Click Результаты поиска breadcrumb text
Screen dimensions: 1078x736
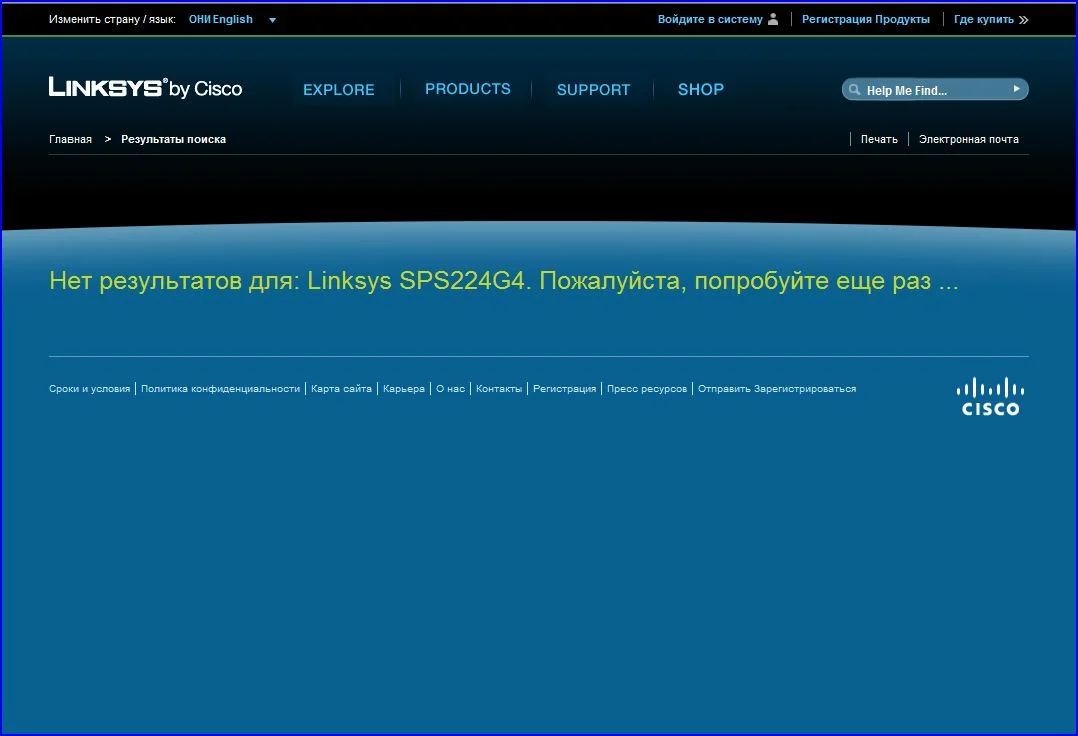[173, 139]
